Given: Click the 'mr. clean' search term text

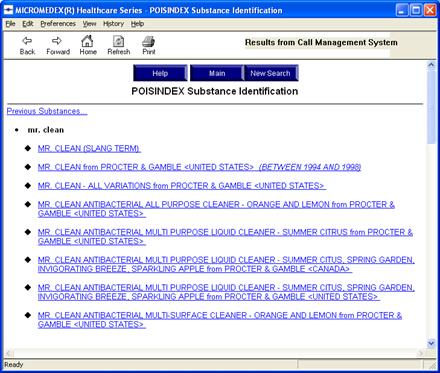Looking at the screenshot, I should point(46,130).
